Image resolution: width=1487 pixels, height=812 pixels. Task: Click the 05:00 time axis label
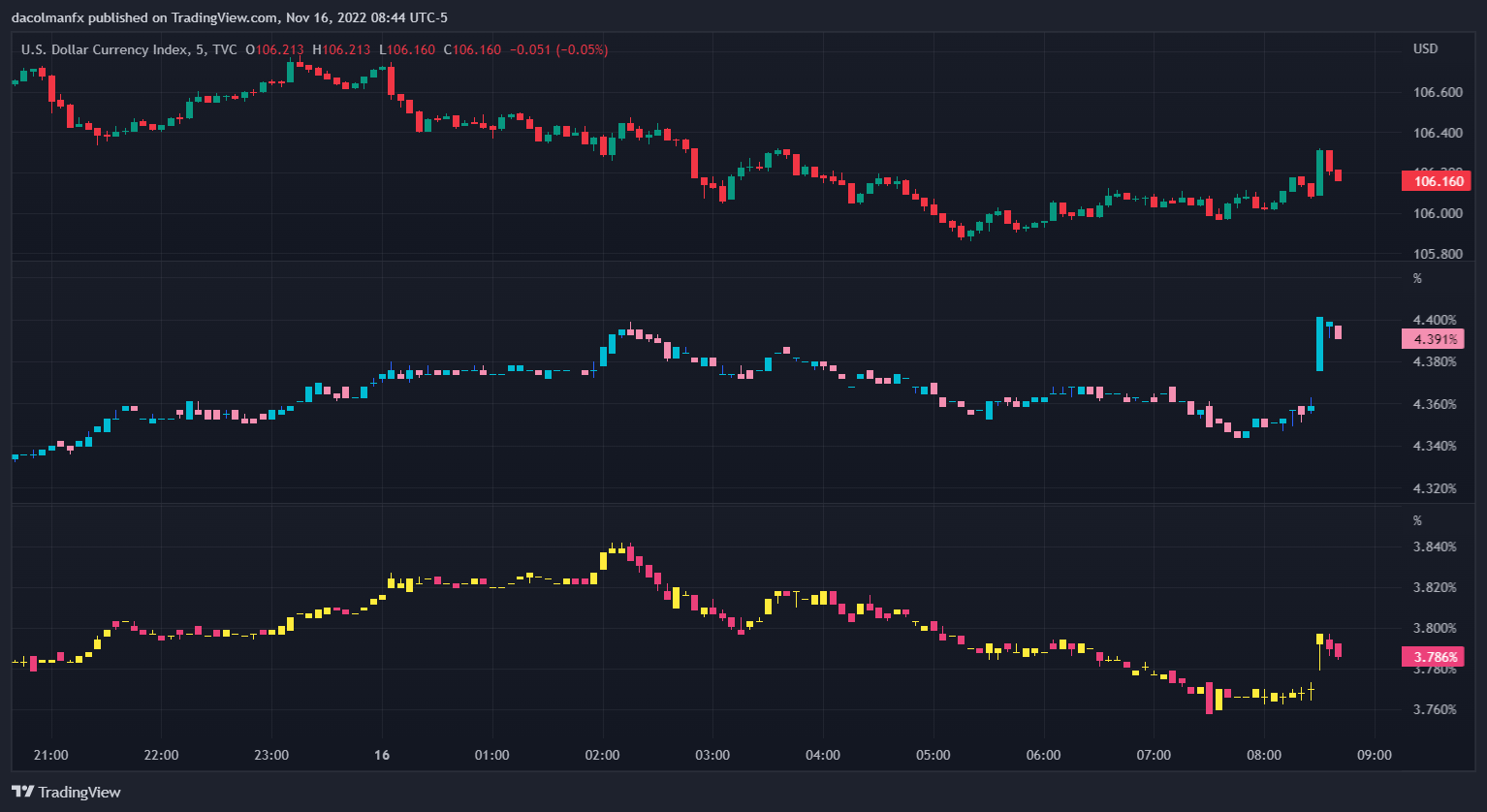click(933, 755)
